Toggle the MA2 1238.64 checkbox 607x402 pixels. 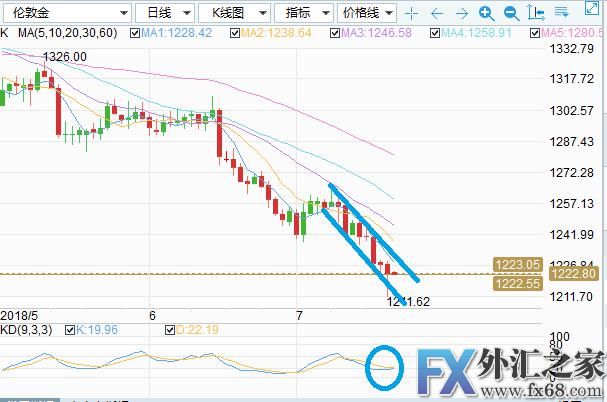[235, 33]
